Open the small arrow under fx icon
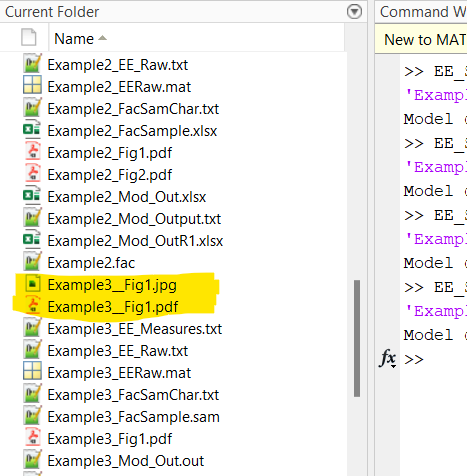This screenshot has width=467, height=476. click(394, 366)
